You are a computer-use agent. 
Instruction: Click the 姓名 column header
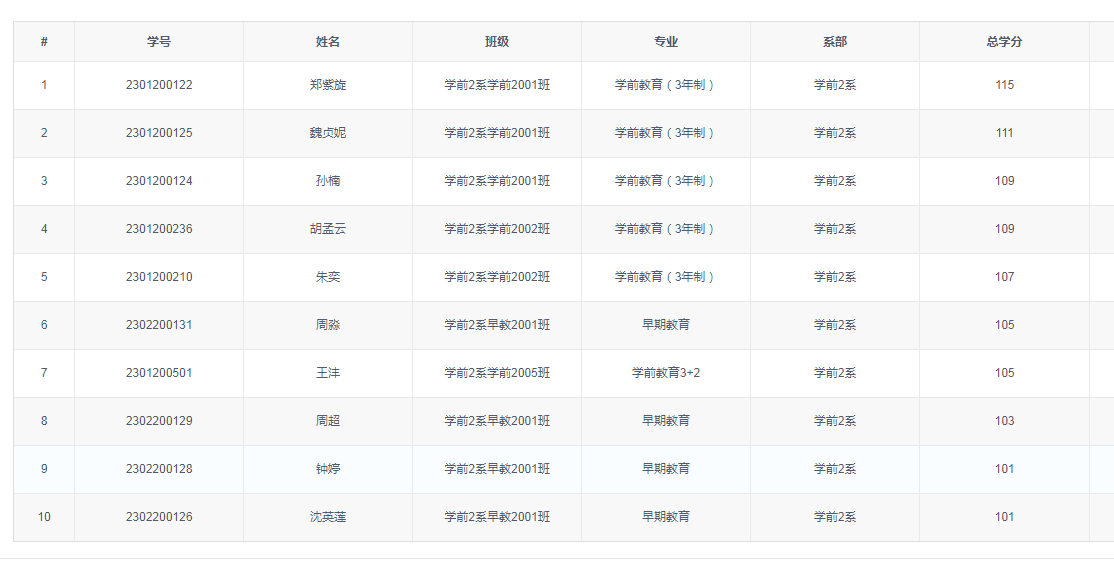[328, 42]
